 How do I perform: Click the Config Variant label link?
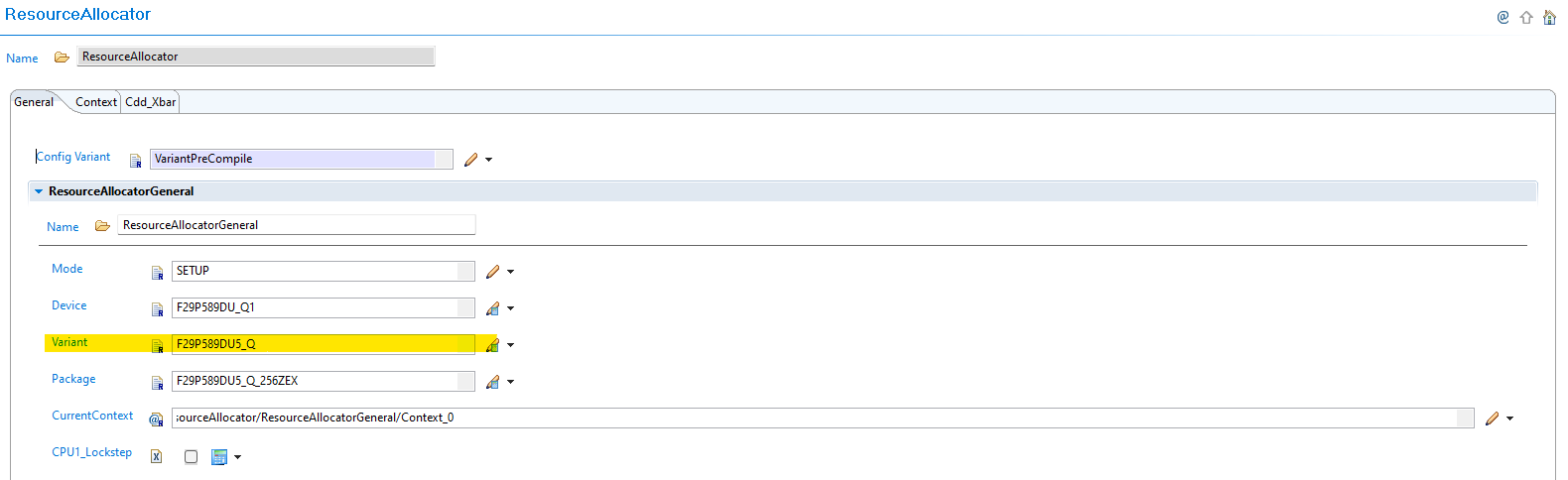point(73,157)
